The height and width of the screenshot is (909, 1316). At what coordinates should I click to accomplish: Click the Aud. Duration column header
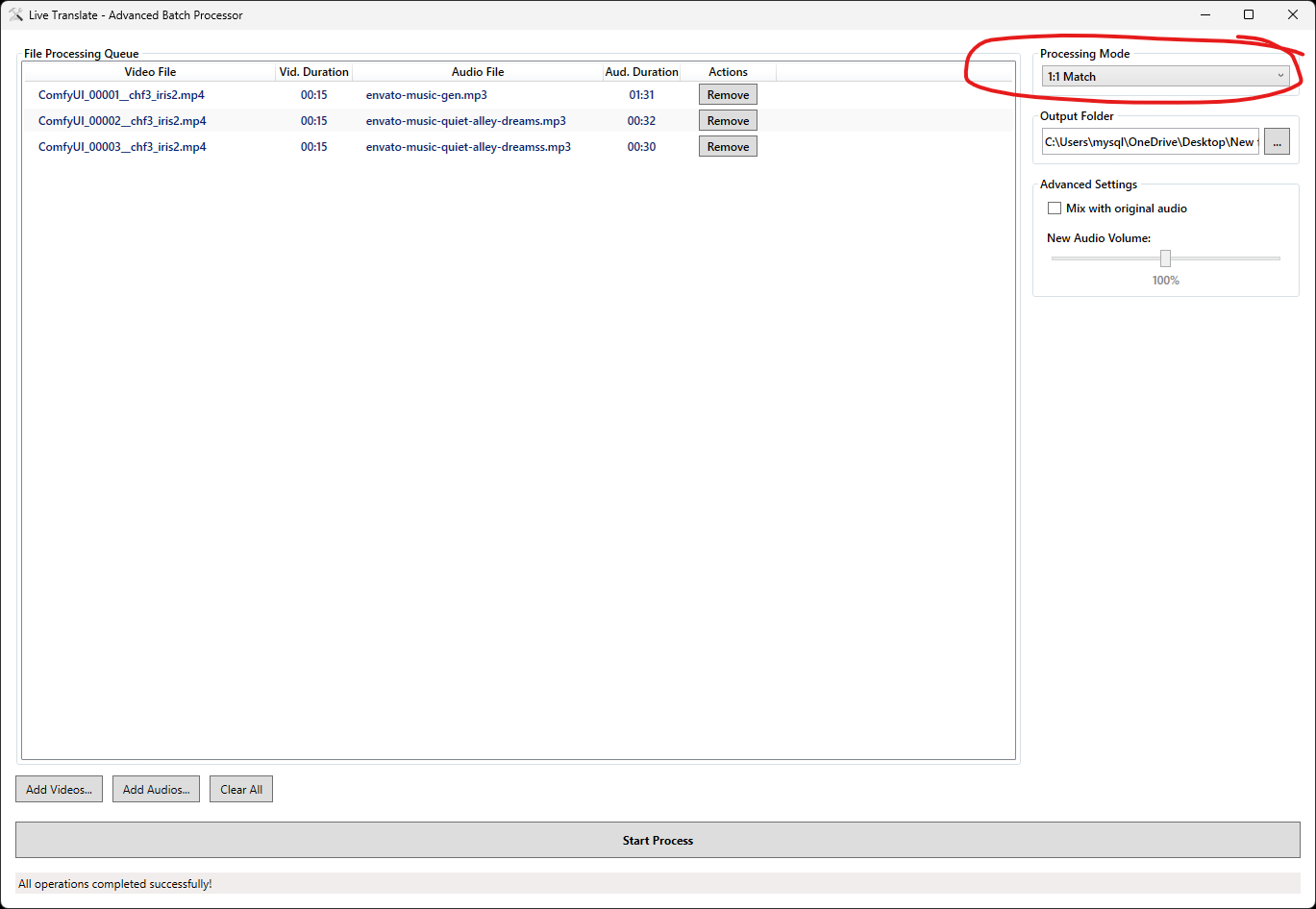click(x=641, y=72)
